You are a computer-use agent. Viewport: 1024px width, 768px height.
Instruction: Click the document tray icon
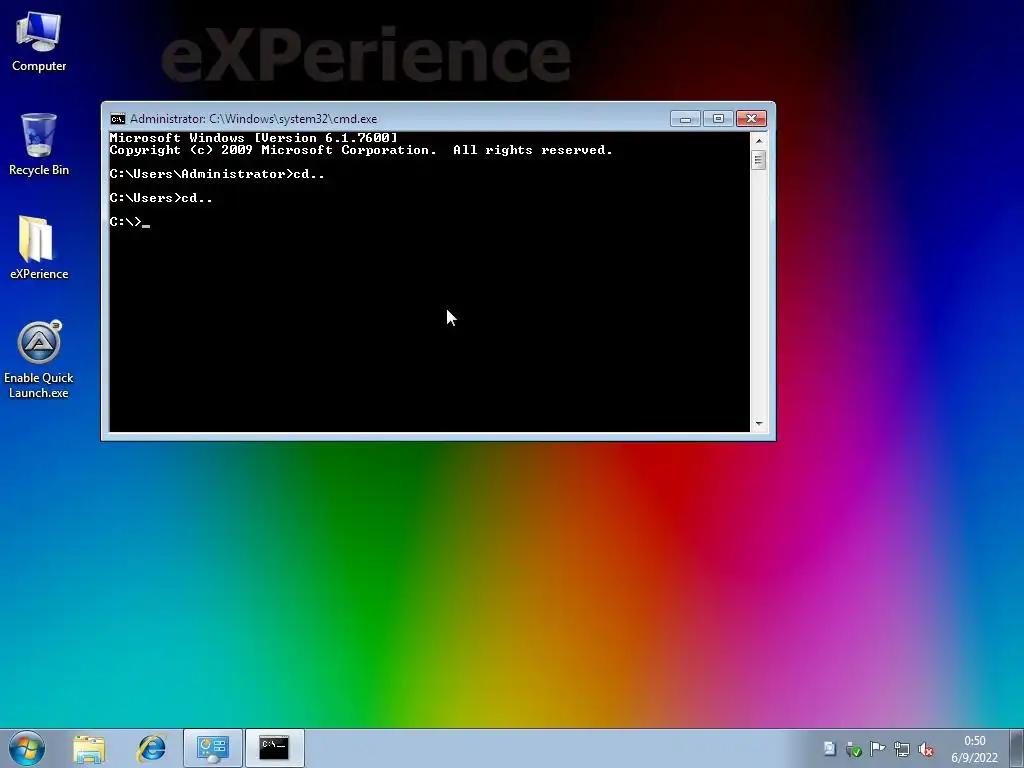point(829,749)
